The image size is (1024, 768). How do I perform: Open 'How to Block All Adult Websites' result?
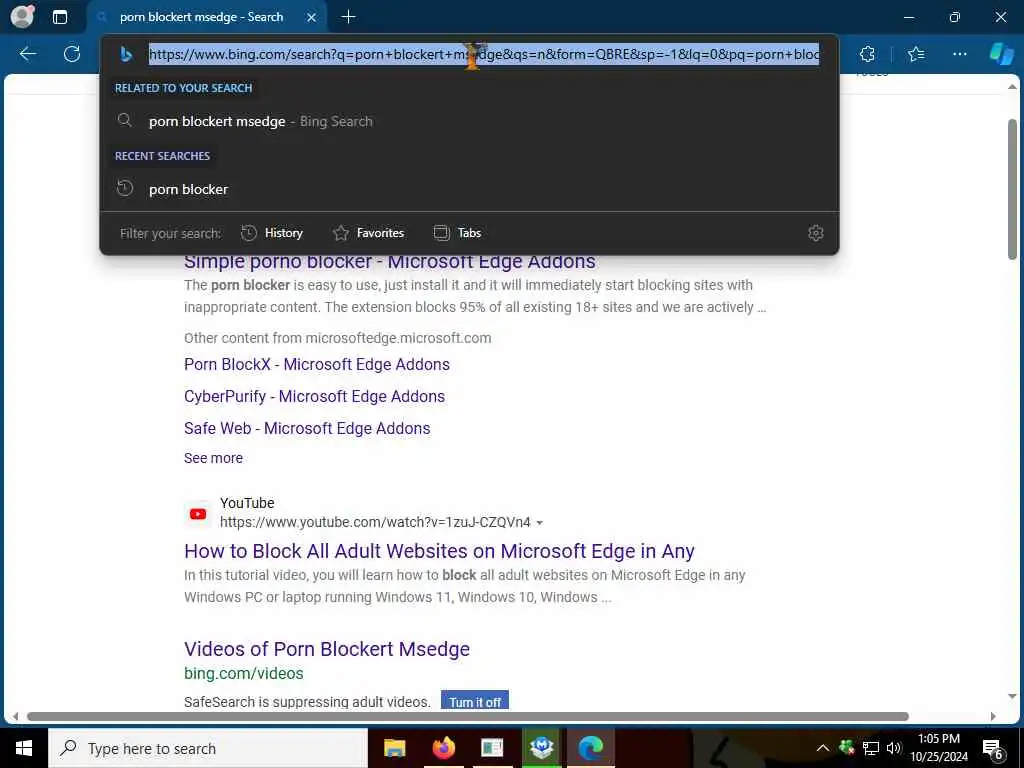coord(439,551)
